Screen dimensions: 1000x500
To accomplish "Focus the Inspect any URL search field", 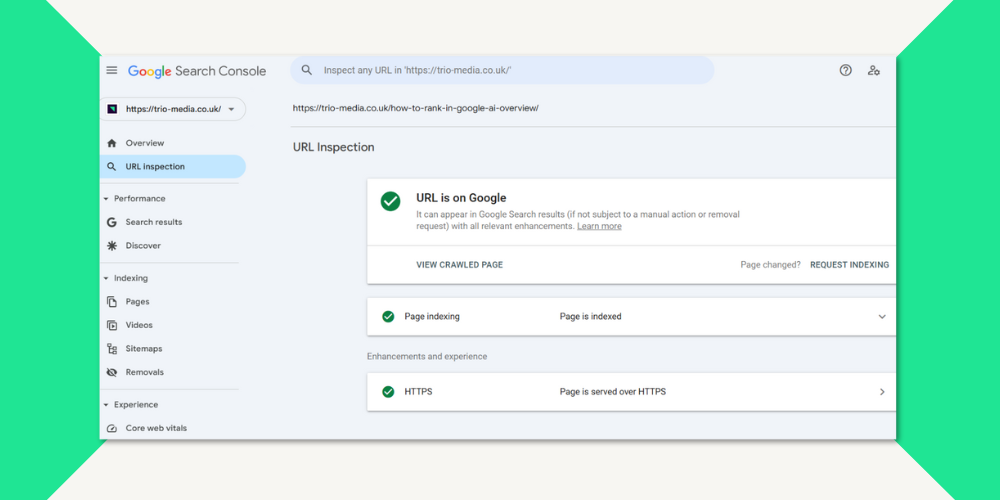I will coord(503,70).
